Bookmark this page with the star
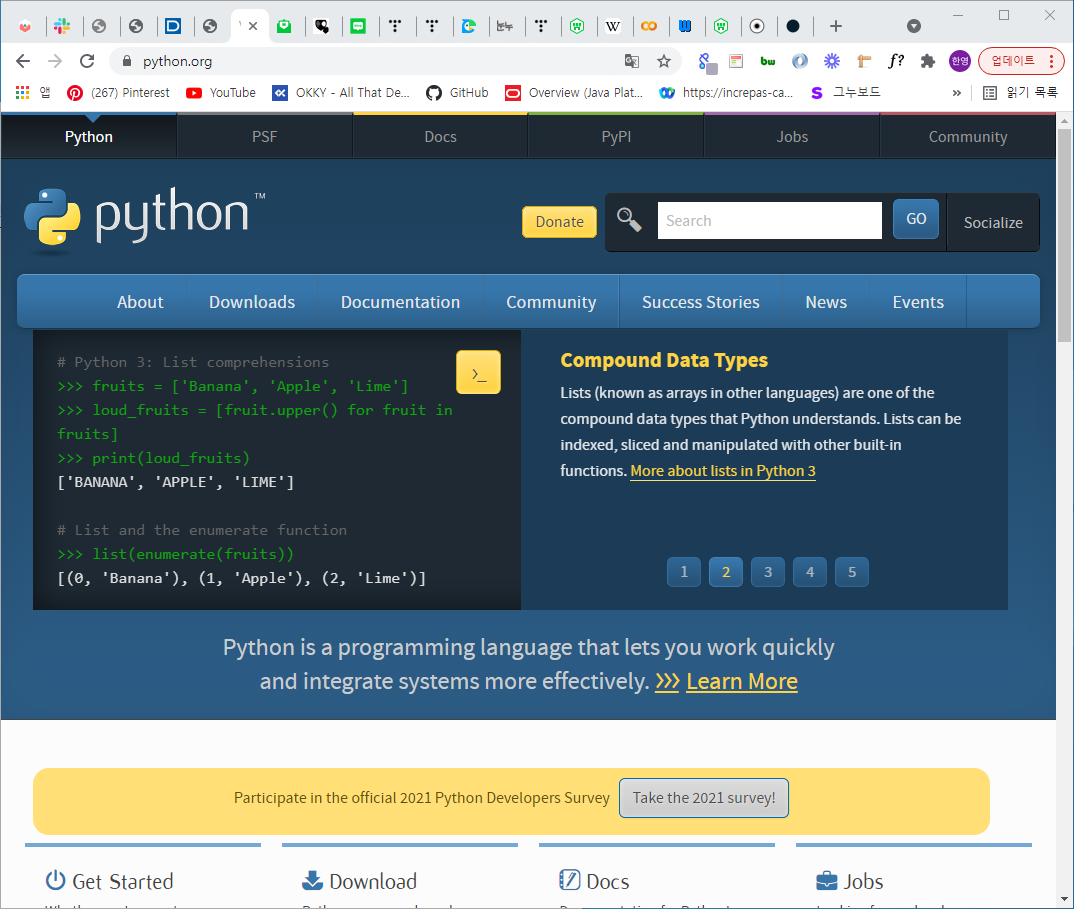The height and width of the screenshot is (909, 1074). tap(664, 61)
